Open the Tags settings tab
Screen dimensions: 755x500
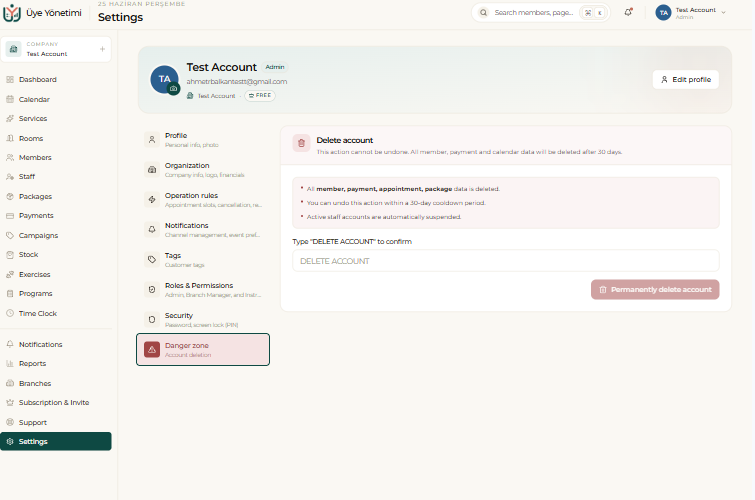[x=203, y=260]
